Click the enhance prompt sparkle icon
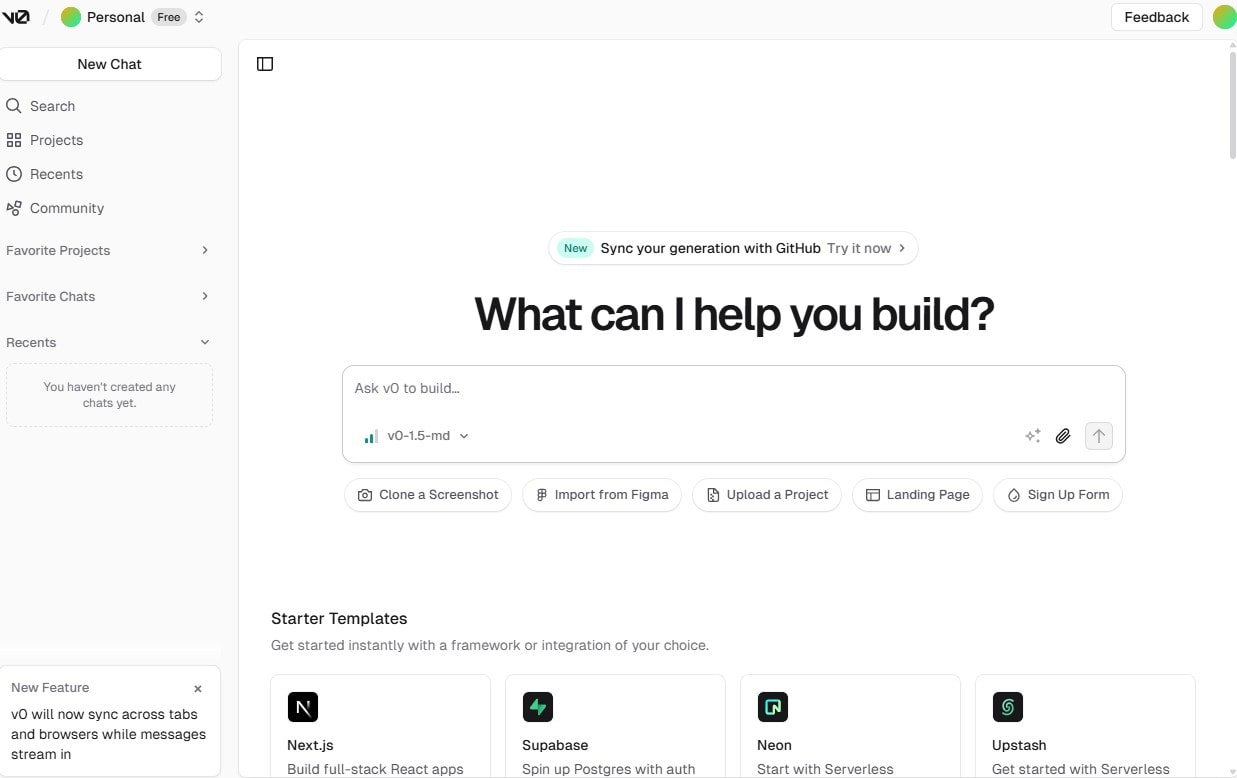1237x778 pixels. point(1033,436)
